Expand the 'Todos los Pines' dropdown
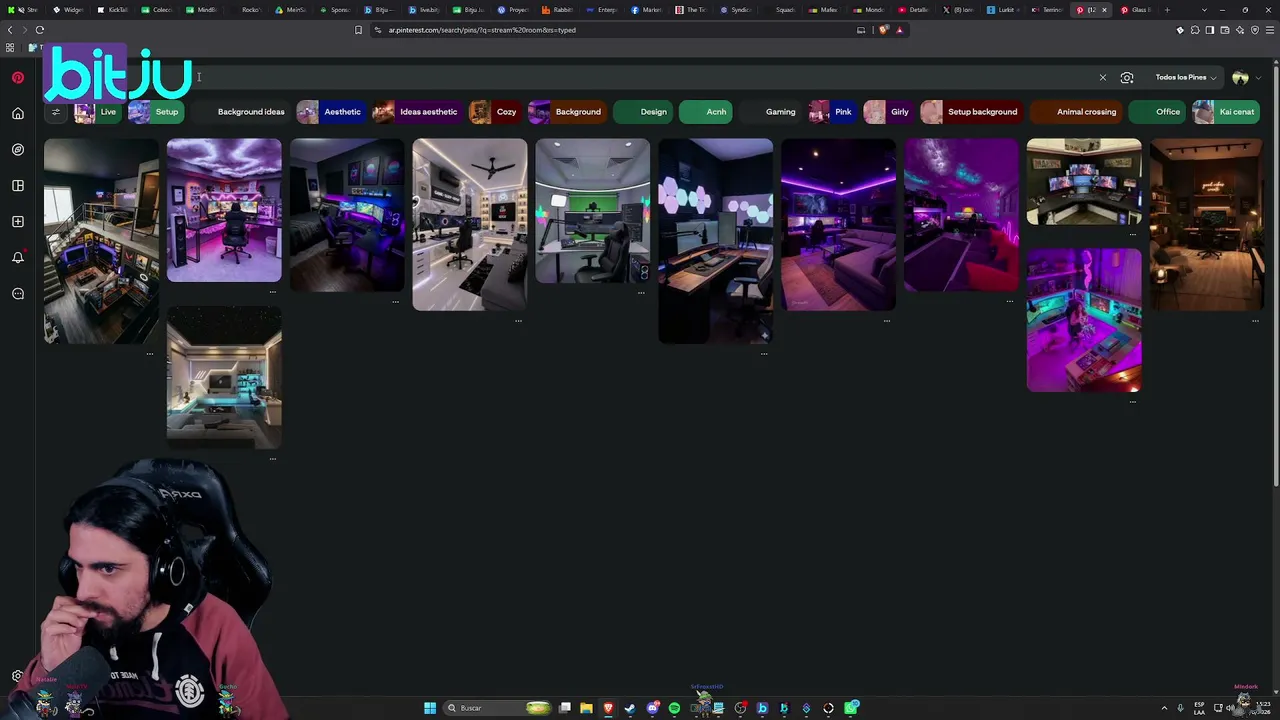 click(x=1186, y=77)
